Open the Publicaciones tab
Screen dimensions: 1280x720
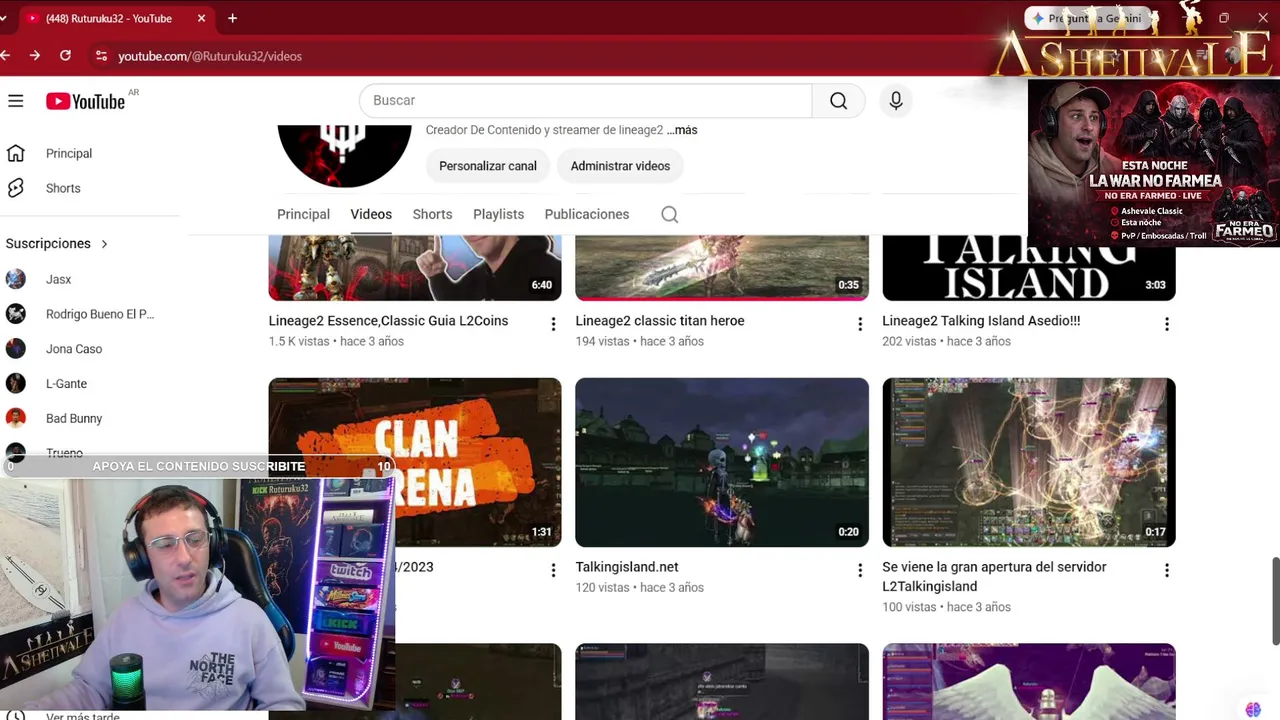point(587,214)
